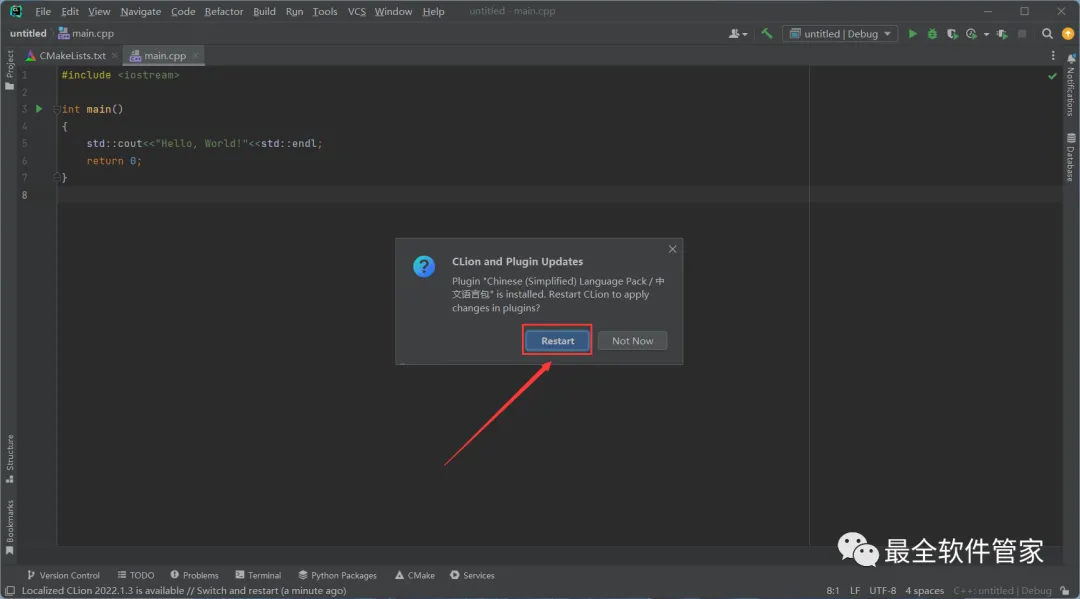This screenshot has width=1080, height=599.
Task: Click the Restart button in the dialog
Action: pyautogui.click(x=557, y=341)
